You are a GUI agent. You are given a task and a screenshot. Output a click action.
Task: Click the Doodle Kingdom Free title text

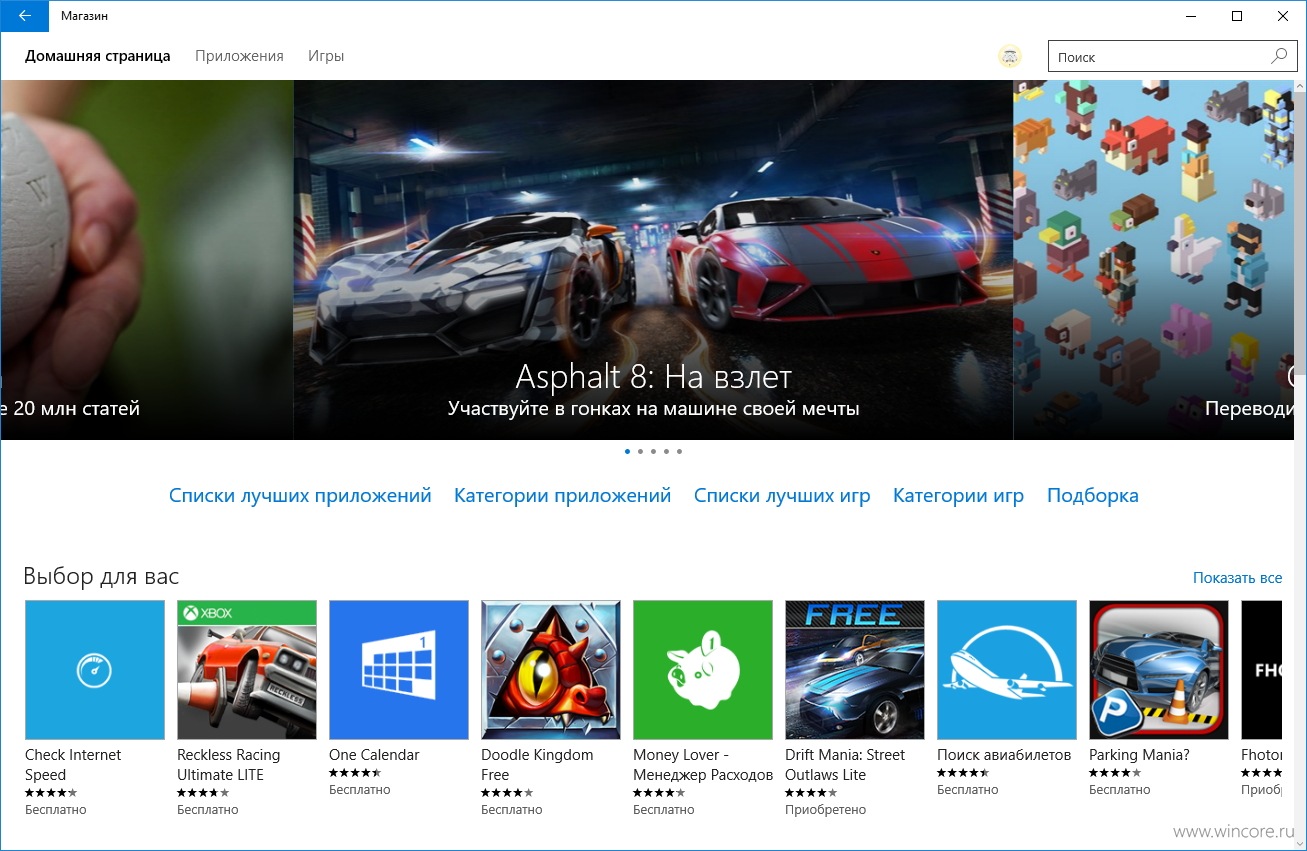pos(537,765)
